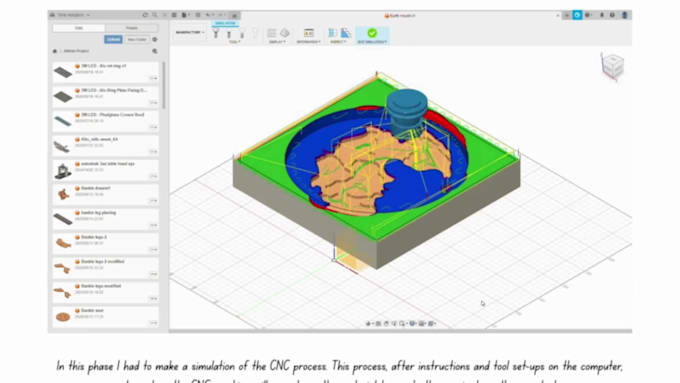Click the project name in the breadcrumb

click(76, 51)
